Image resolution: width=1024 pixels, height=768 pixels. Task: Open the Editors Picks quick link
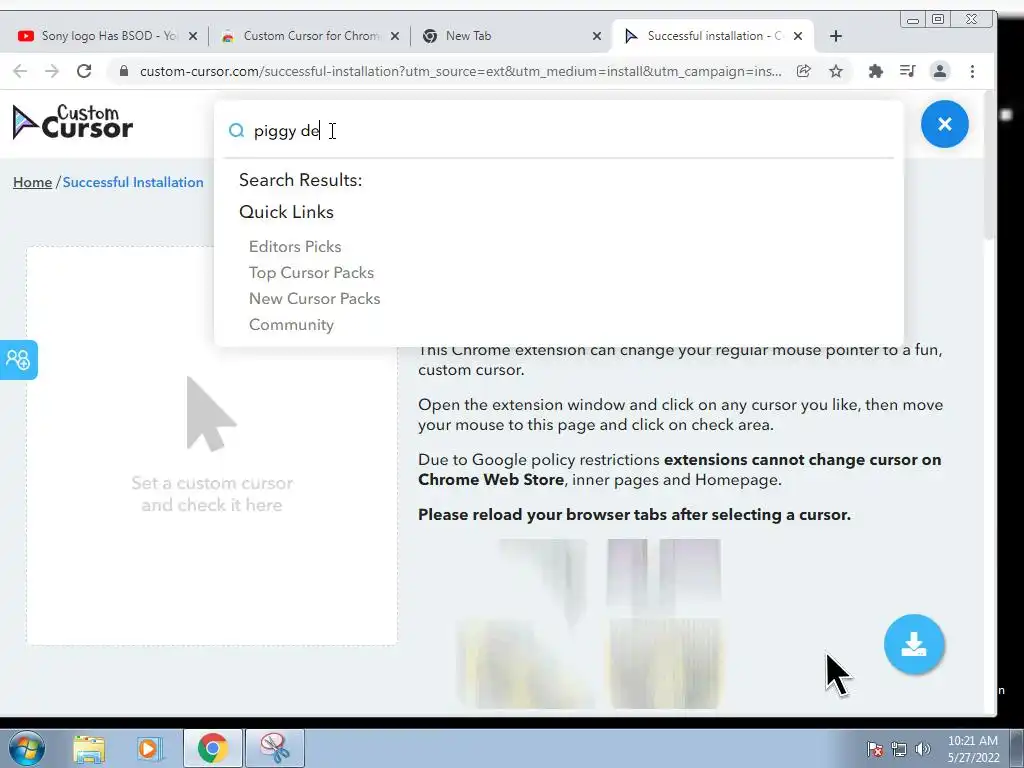pyautogui.click(x=295, y=246)
